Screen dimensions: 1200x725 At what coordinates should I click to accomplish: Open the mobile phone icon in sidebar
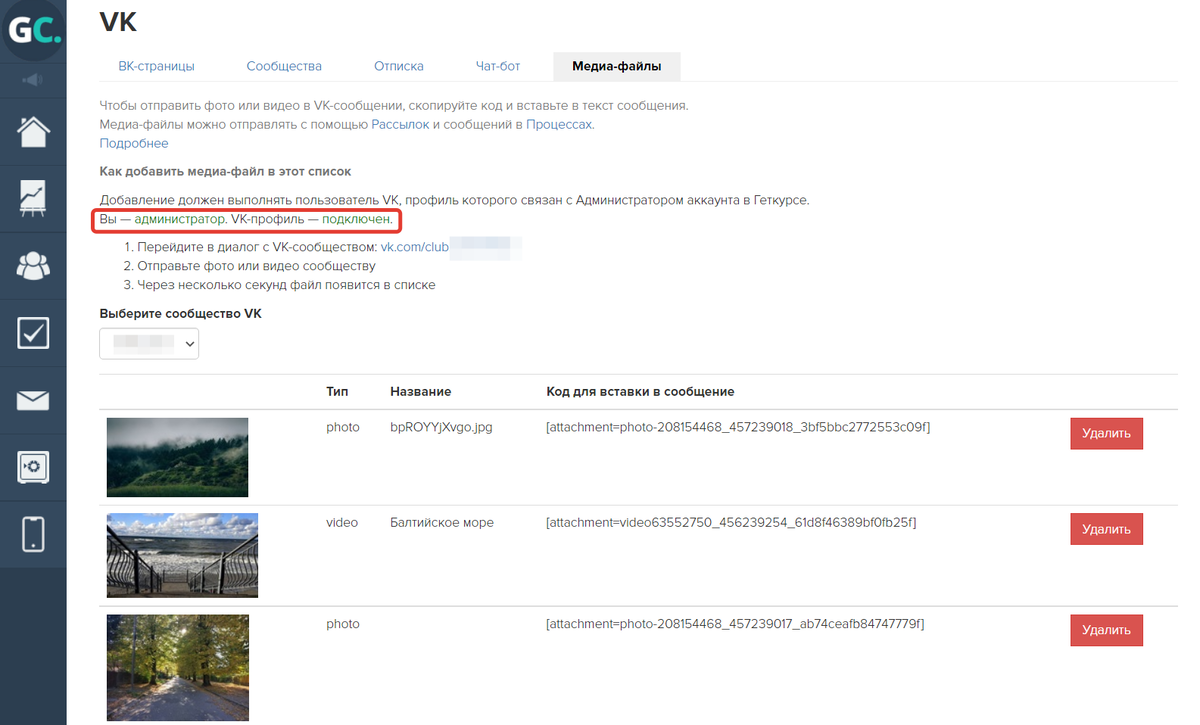tap(33, 534)
